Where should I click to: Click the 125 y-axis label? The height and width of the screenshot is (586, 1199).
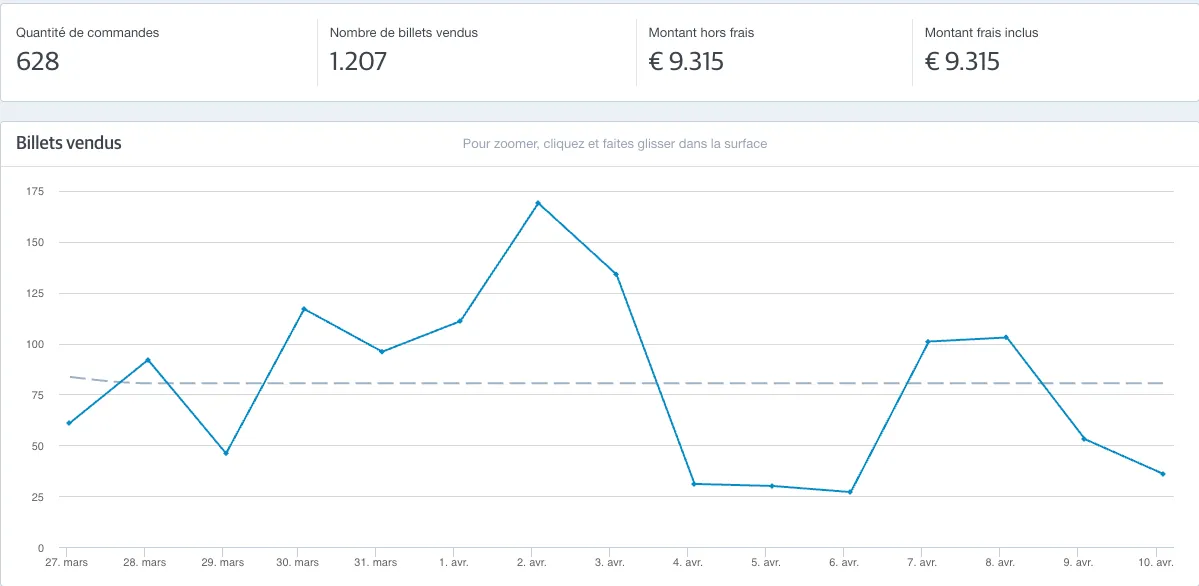pyautogui.click(x=35, y=293)
